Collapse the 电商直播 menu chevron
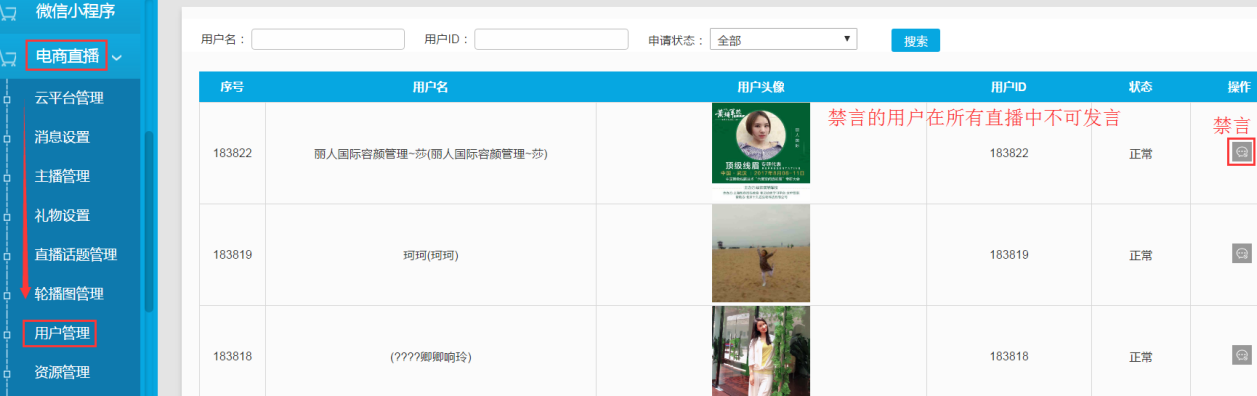The width and height of the screenshot is (1257, 396). point(117,58)
